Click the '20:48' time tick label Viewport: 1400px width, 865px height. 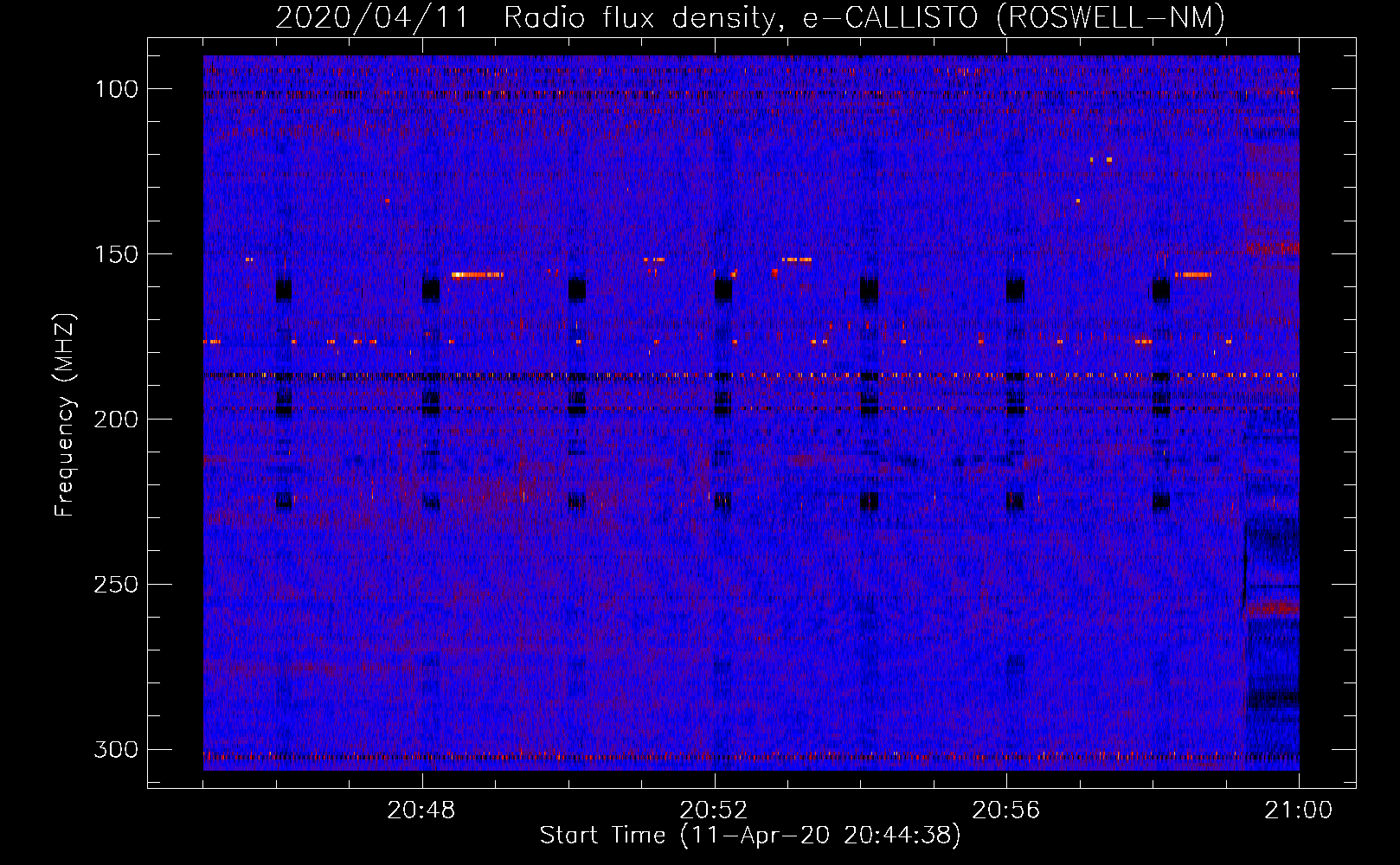click(x=421, y=811)
